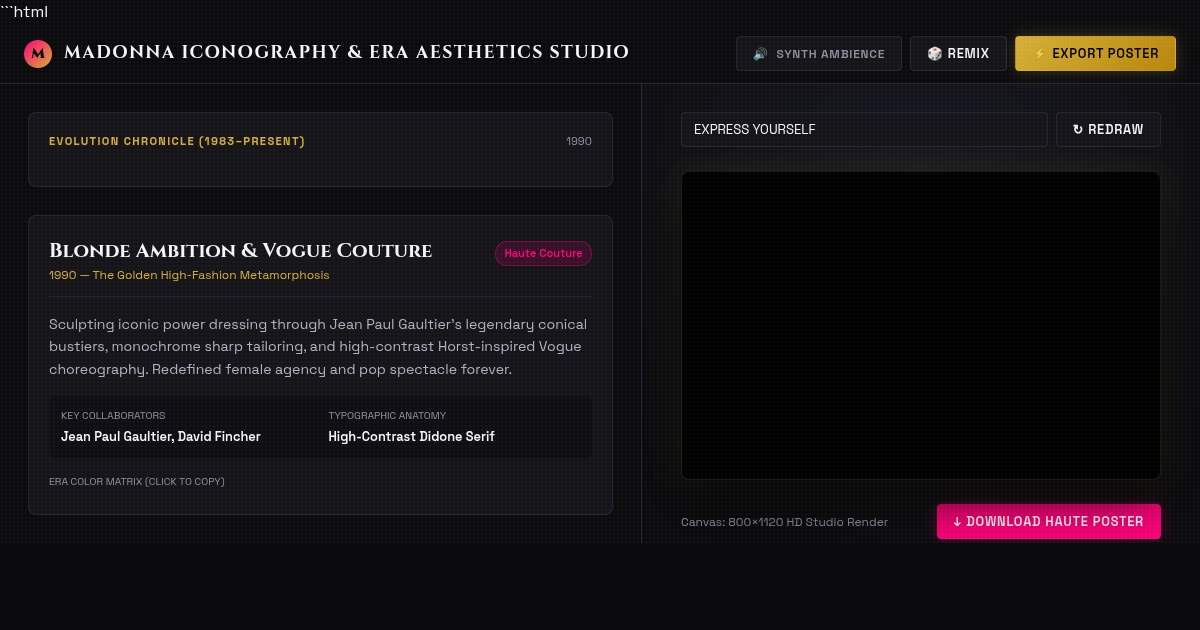
Task: Click Madonna Iconography studio title text
Action: click(x=346, y=52)
